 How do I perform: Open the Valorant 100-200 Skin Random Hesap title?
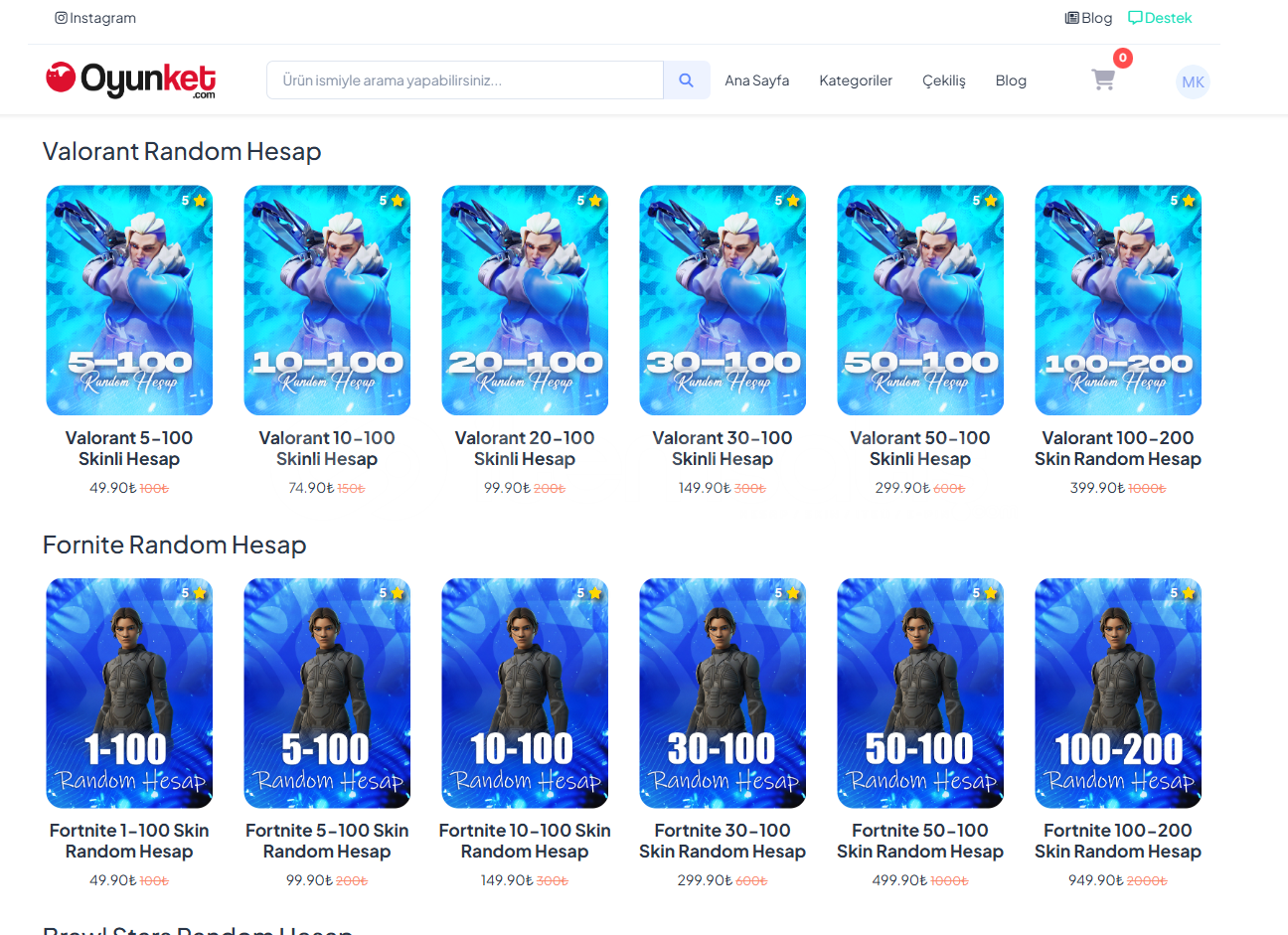[1117, 448]
